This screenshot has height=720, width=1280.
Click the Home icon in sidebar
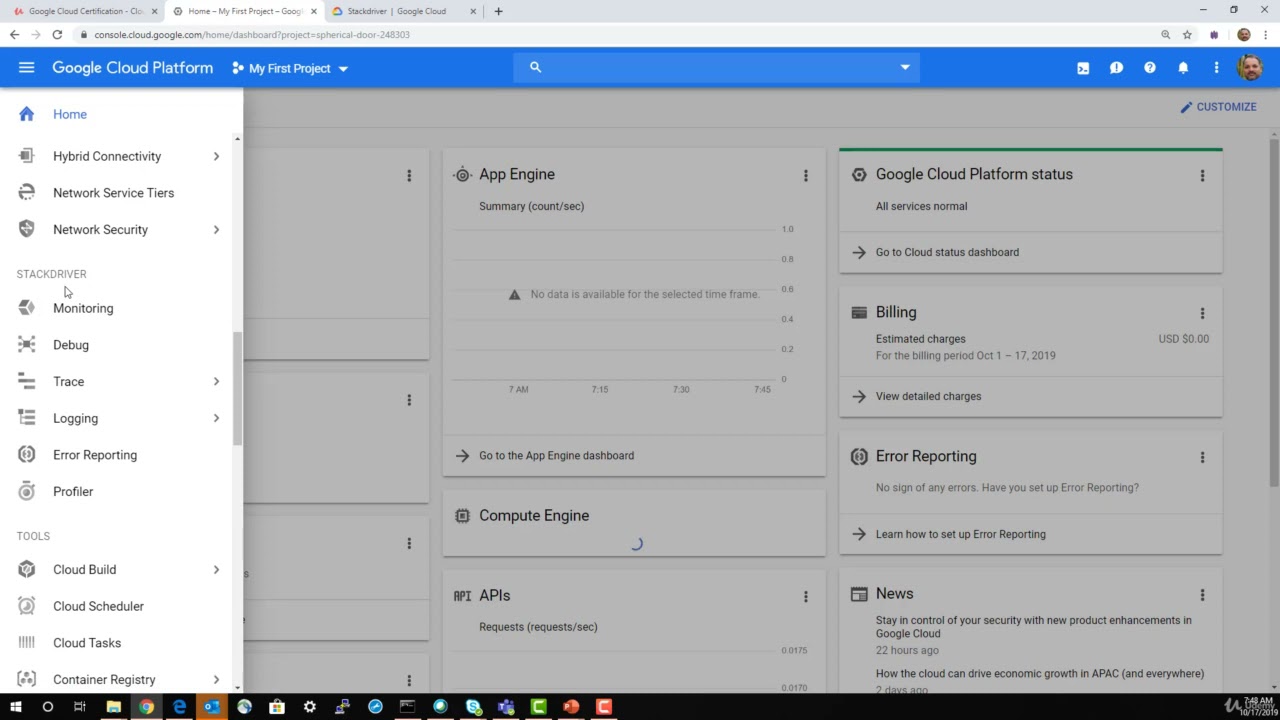(27, 114)
